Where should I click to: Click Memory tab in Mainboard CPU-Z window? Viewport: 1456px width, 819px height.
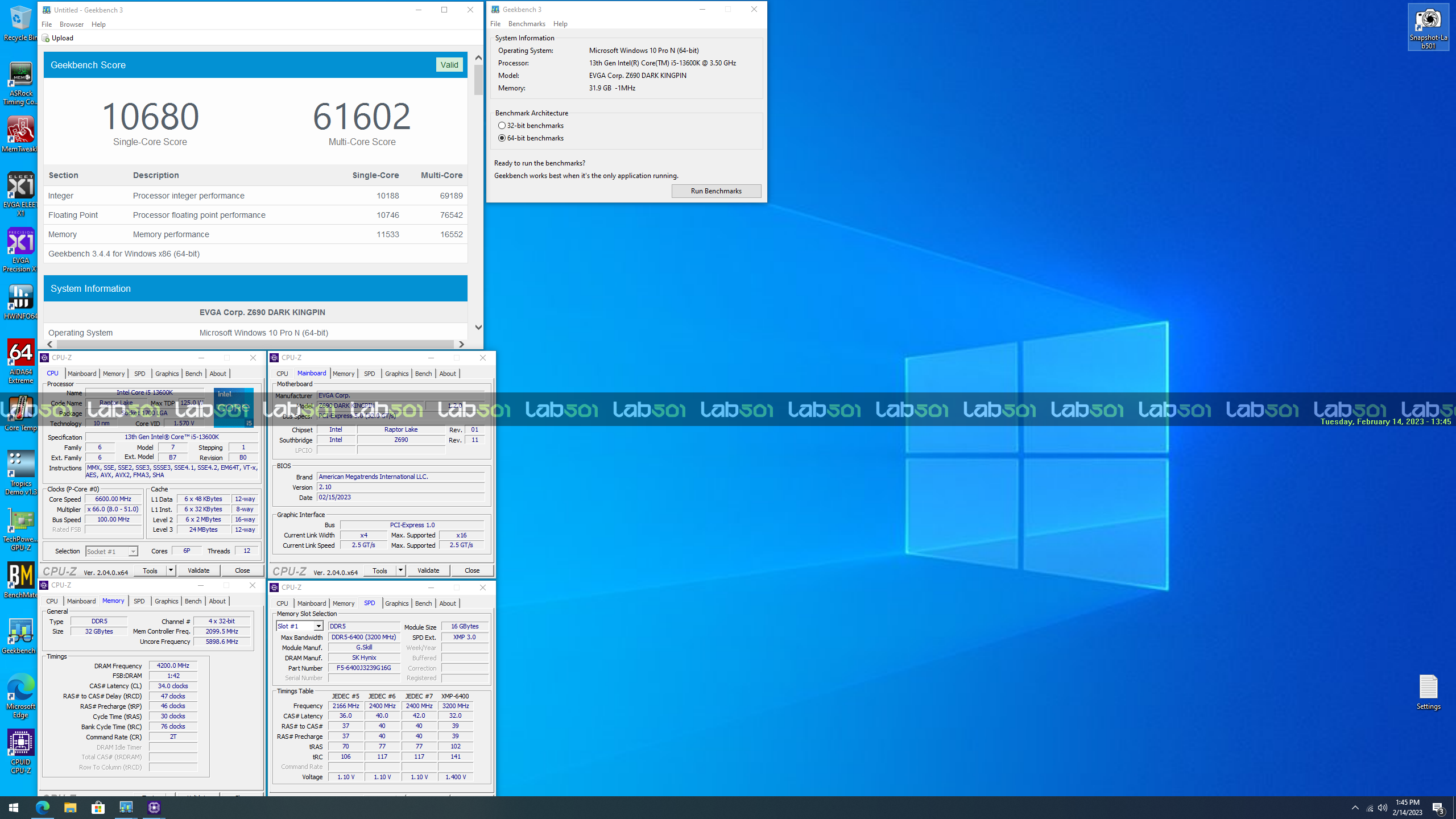click(344, 374)
